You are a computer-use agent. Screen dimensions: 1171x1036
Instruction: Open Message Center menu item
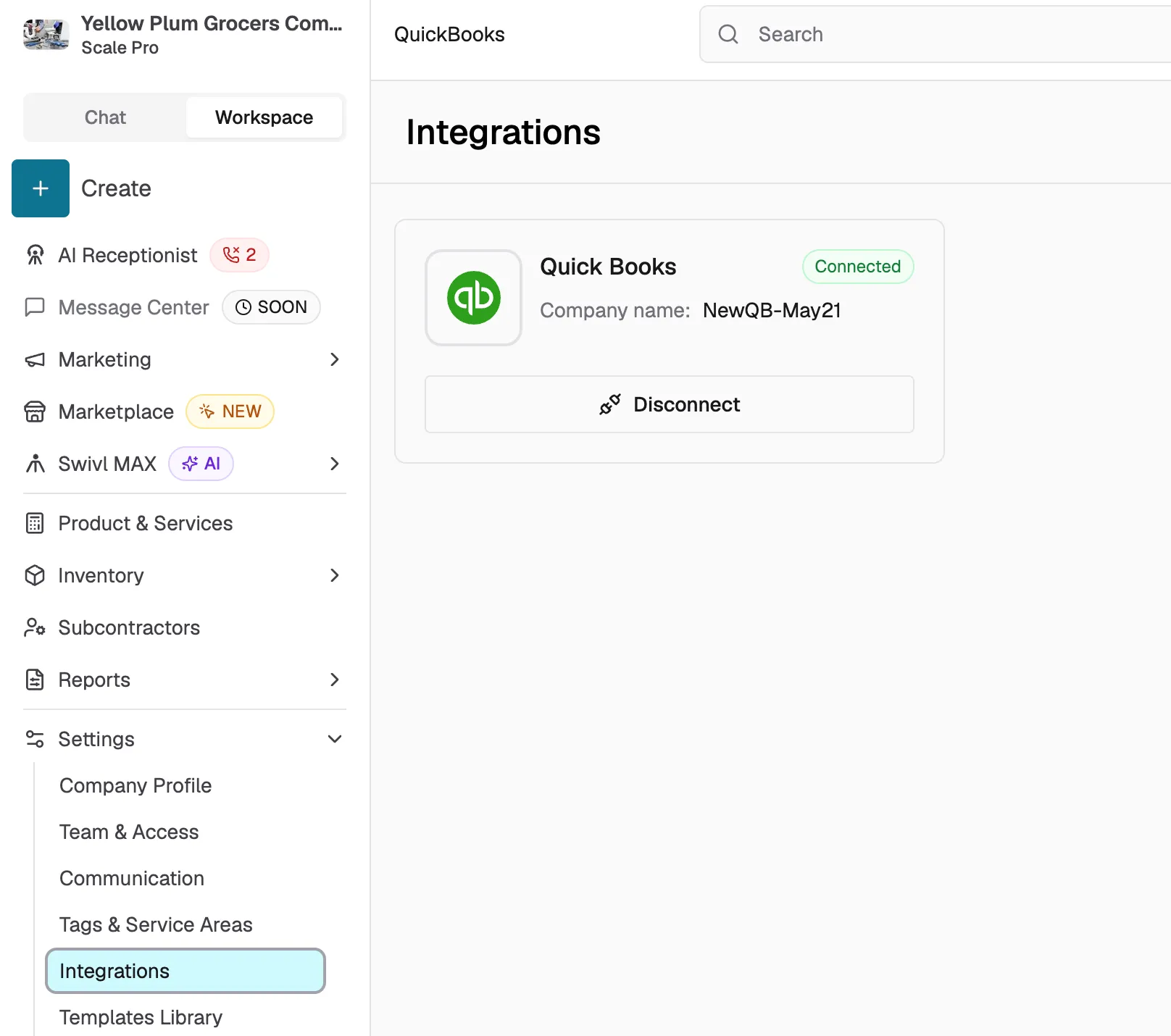tap(133, 307)
